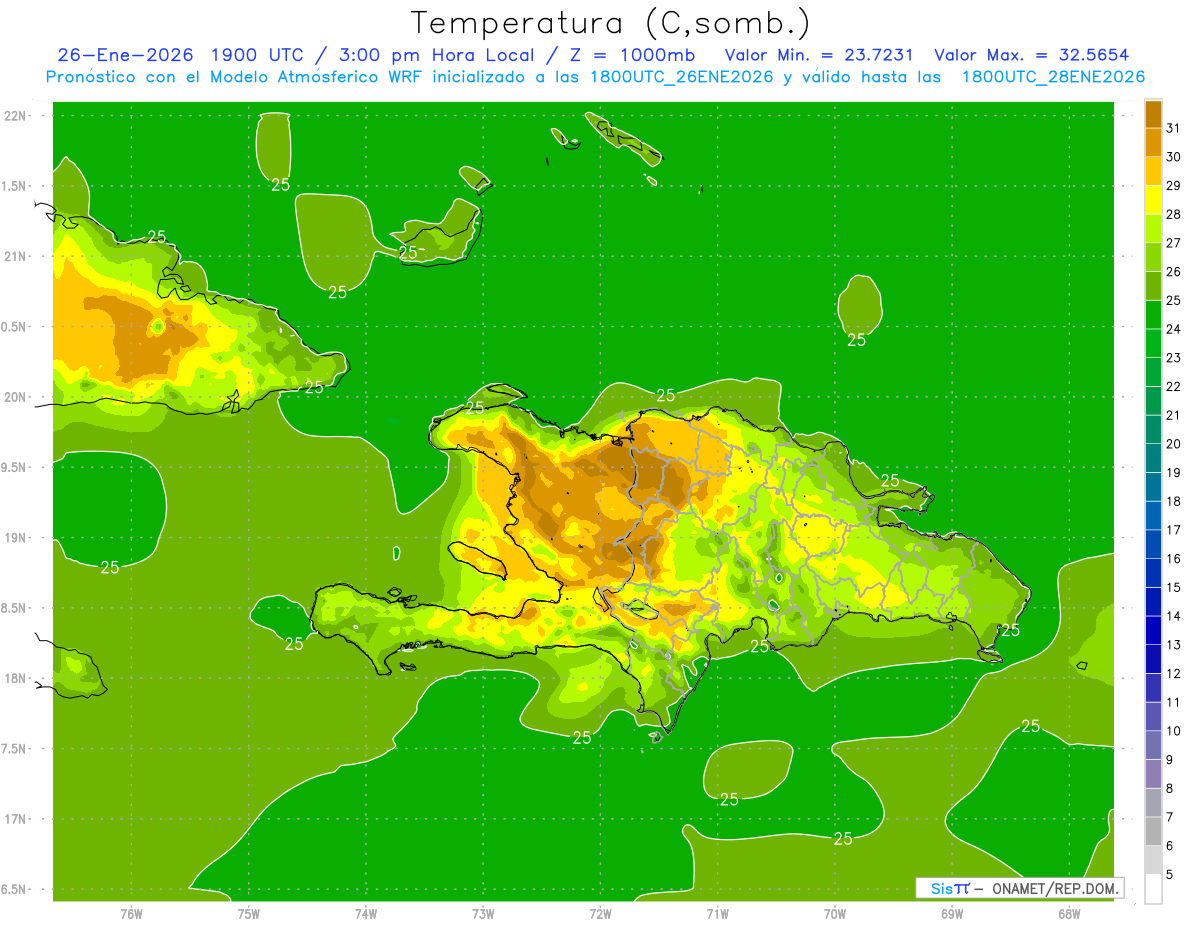Click the blue swatch between 16 and 17

click(x=1153, y=545)
